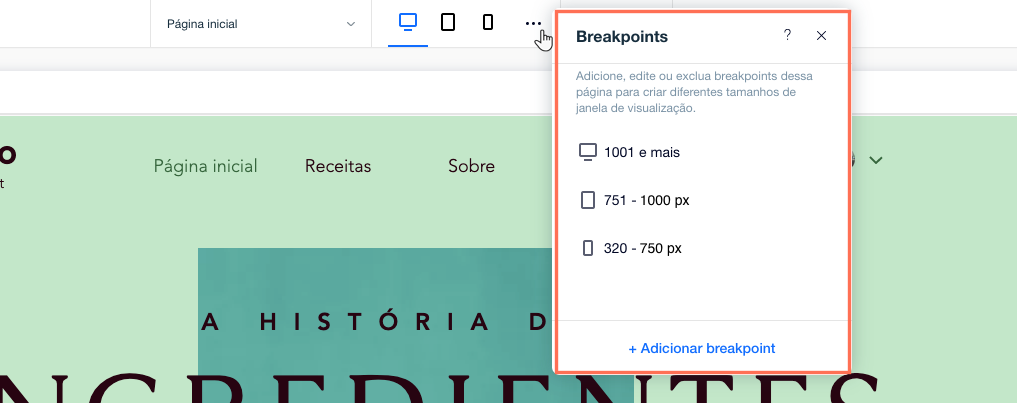Open the Página inicial site menu item
This screenshot has width=1017, height=403.
206,166
